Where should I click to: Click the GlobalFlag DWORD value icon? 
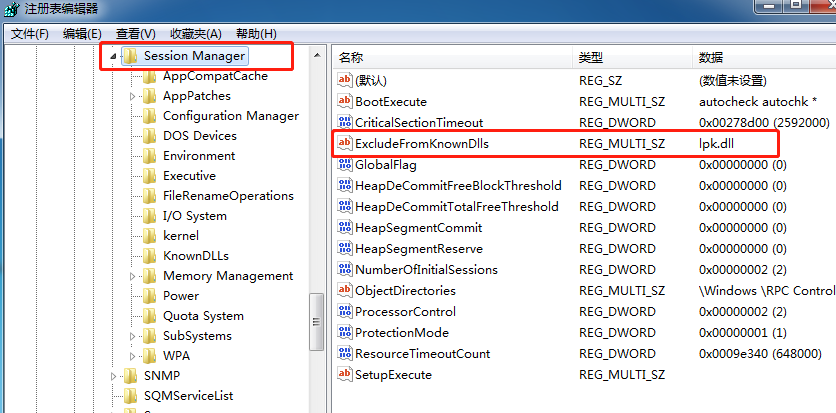click(346, 165)
